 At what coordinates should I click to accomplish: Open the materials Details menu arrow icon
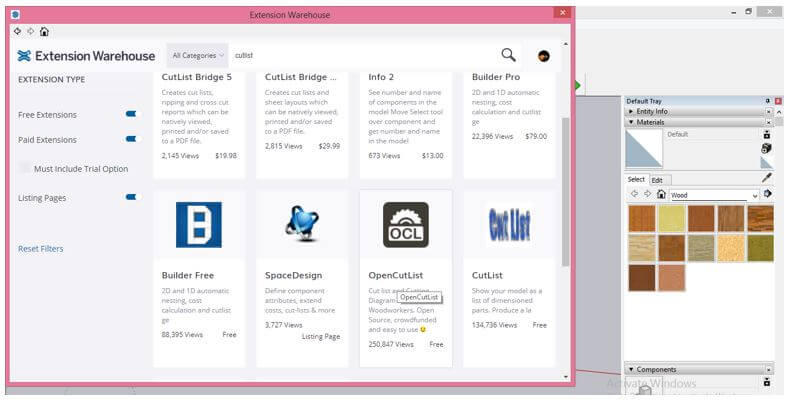[768, 194]
